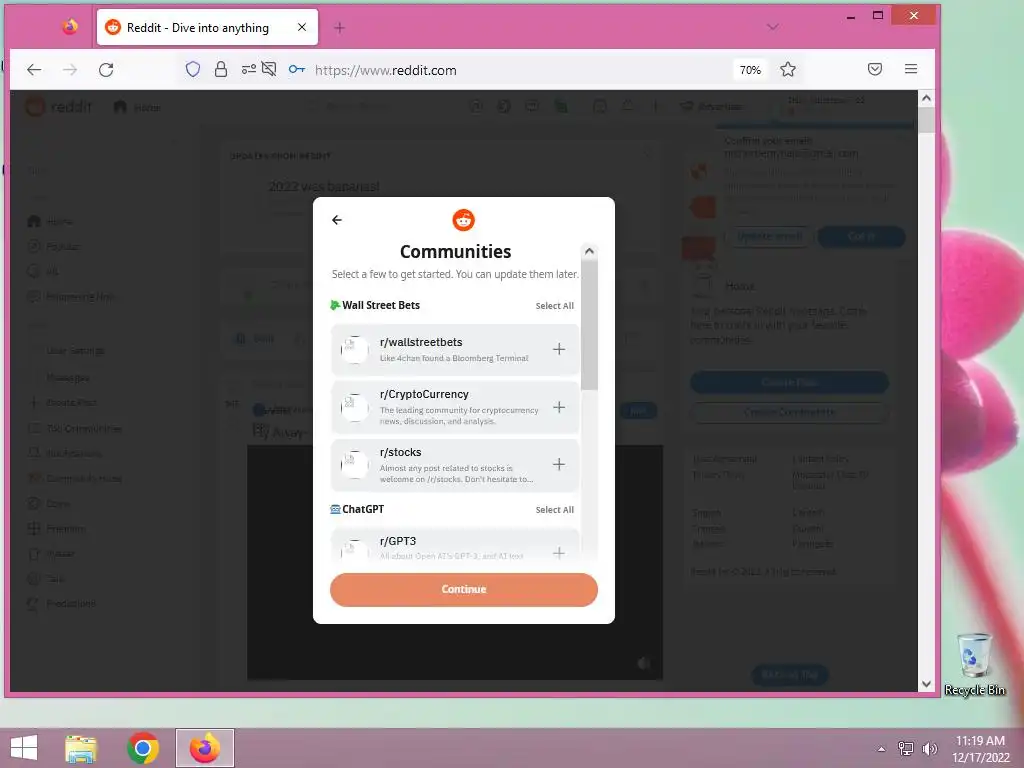
Task: Add the r/CryptoCurrency community with its plus
Action: pos(559,408)
